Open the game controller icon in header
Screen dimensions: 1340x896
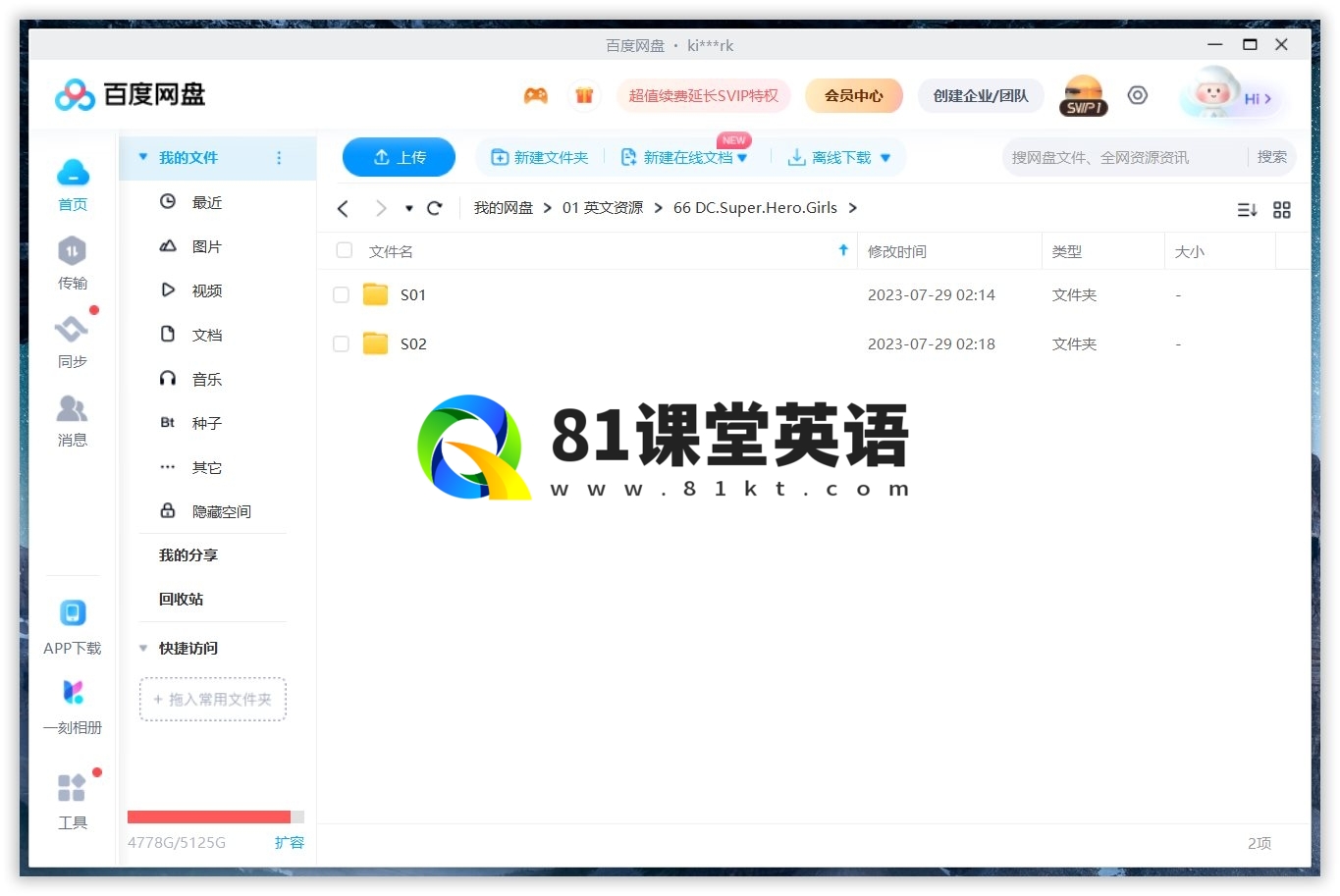[x=535, y=95]
